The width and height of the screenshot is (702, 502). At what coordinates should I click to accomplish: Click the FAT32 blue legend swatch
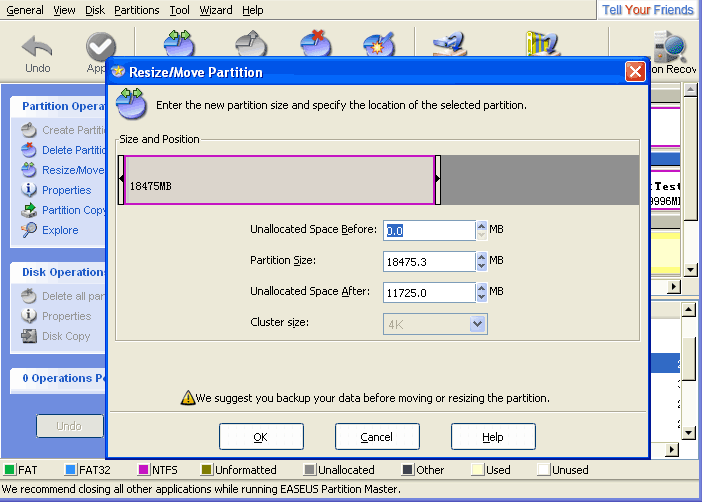click(70, 469)
